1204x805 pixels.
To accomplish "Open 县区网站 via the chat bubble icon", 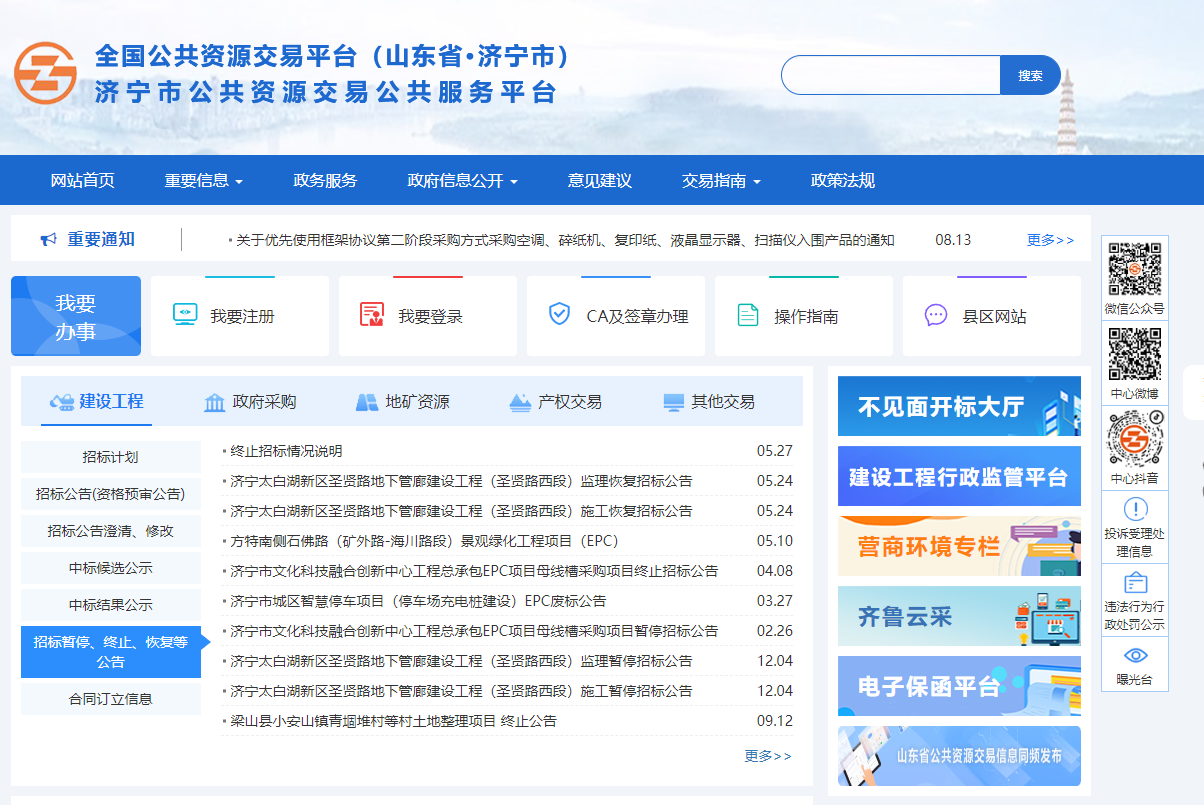I will point(934,314).
